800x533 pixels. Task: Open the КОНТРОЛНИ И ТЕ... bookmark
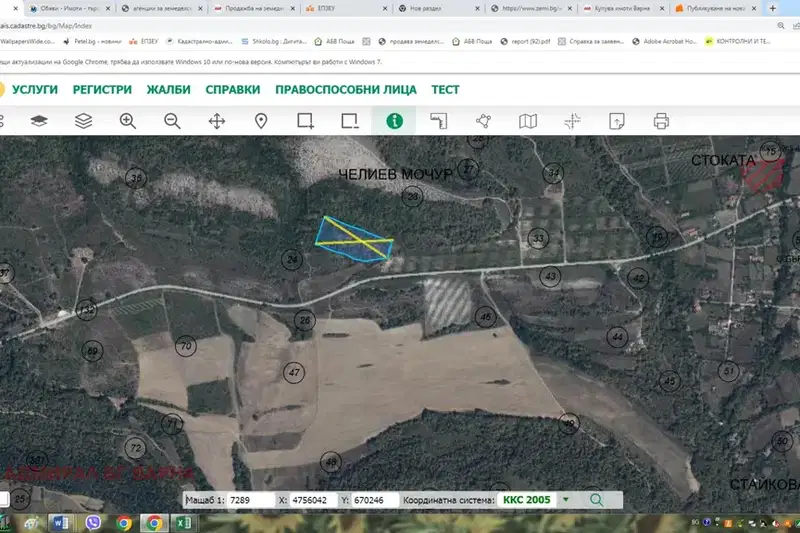point(738,41)
